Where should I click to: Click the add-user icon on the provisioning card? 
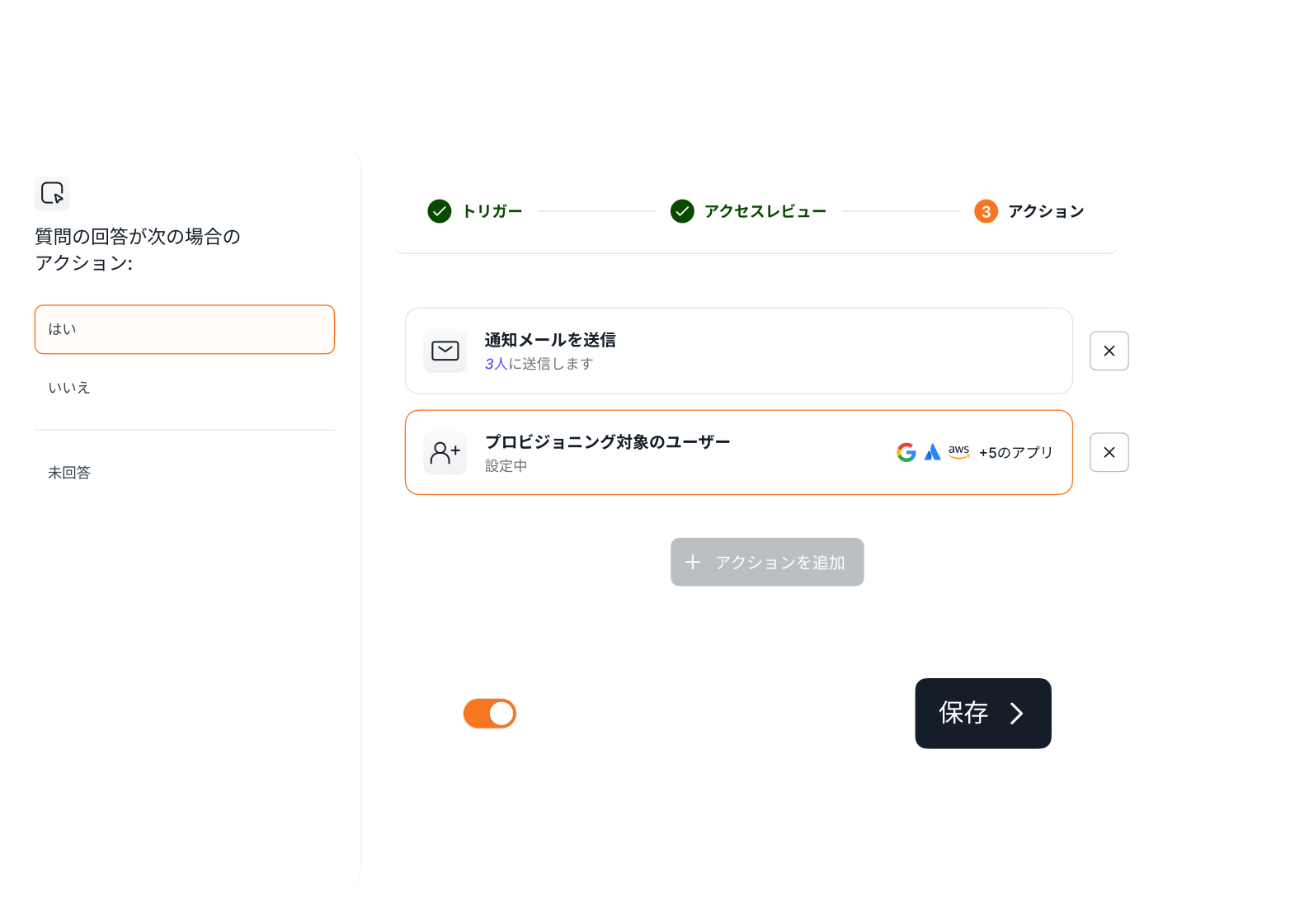pyautogui.click(x=445, y=453)
